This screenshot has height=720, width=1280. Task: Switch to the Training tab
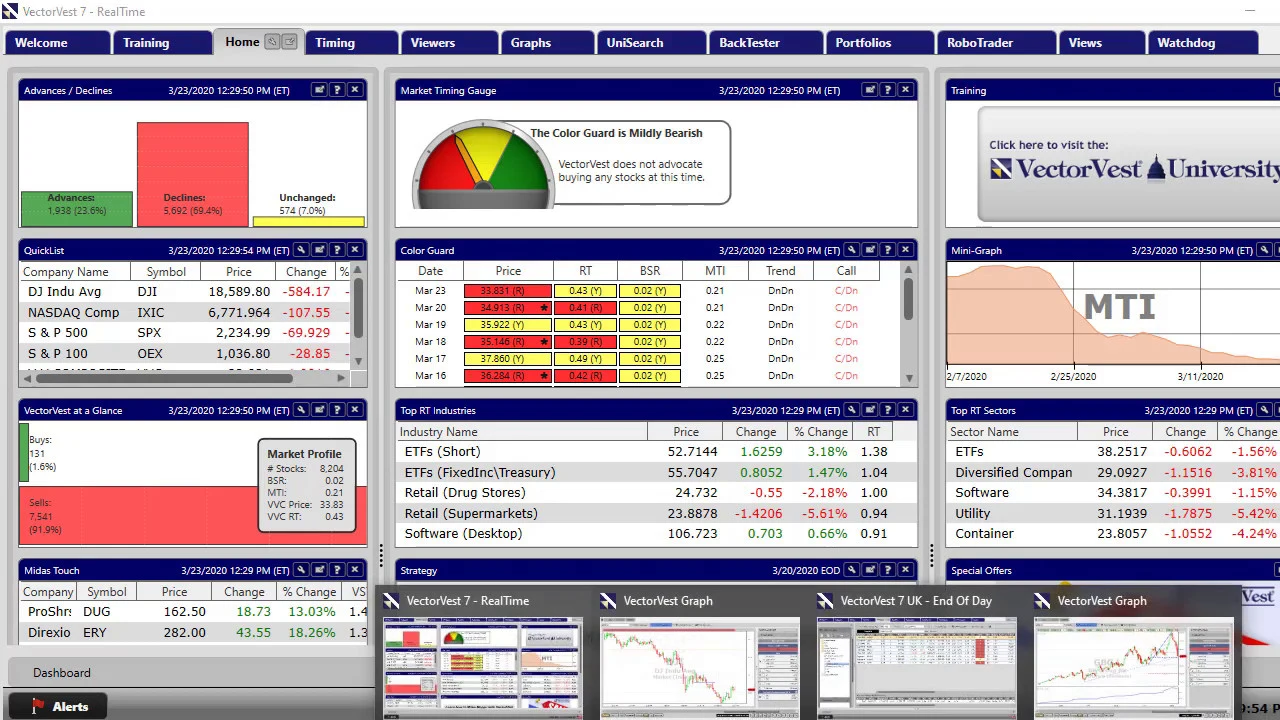point(160,43)
